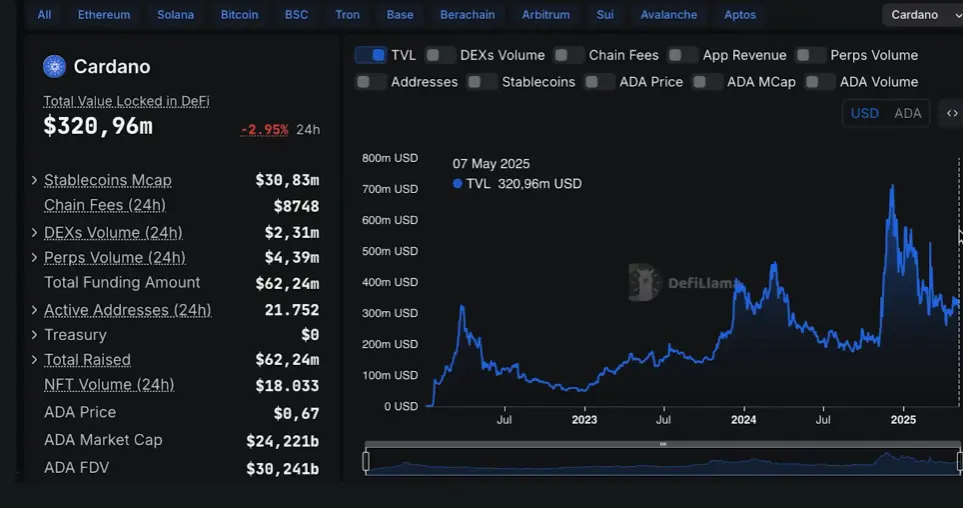
Task: Expand the Perps Volume (24h) row
Action: [34, 257]
